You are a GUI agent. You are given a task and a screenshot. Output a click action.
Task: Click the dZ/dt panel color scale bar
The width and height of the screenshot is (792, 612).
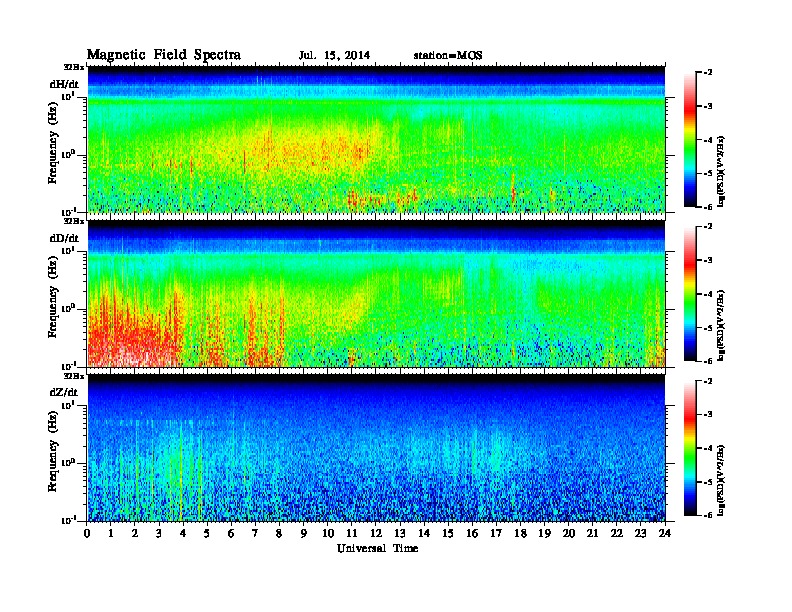coord(690,448)
